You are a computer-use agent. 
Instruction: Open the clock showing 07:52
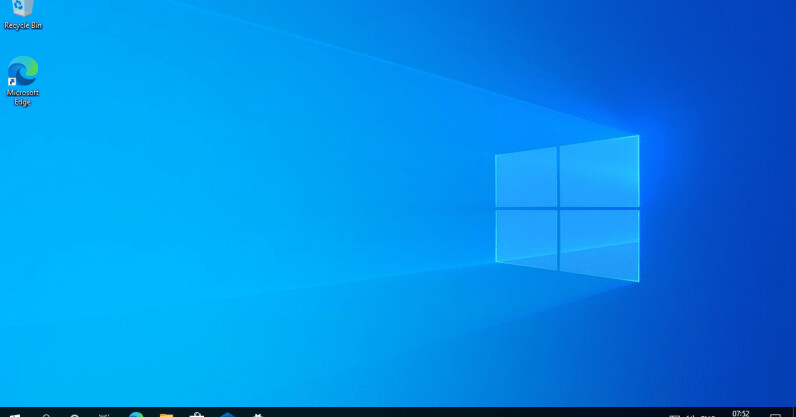pyautogui.click(x=741, y=413)
